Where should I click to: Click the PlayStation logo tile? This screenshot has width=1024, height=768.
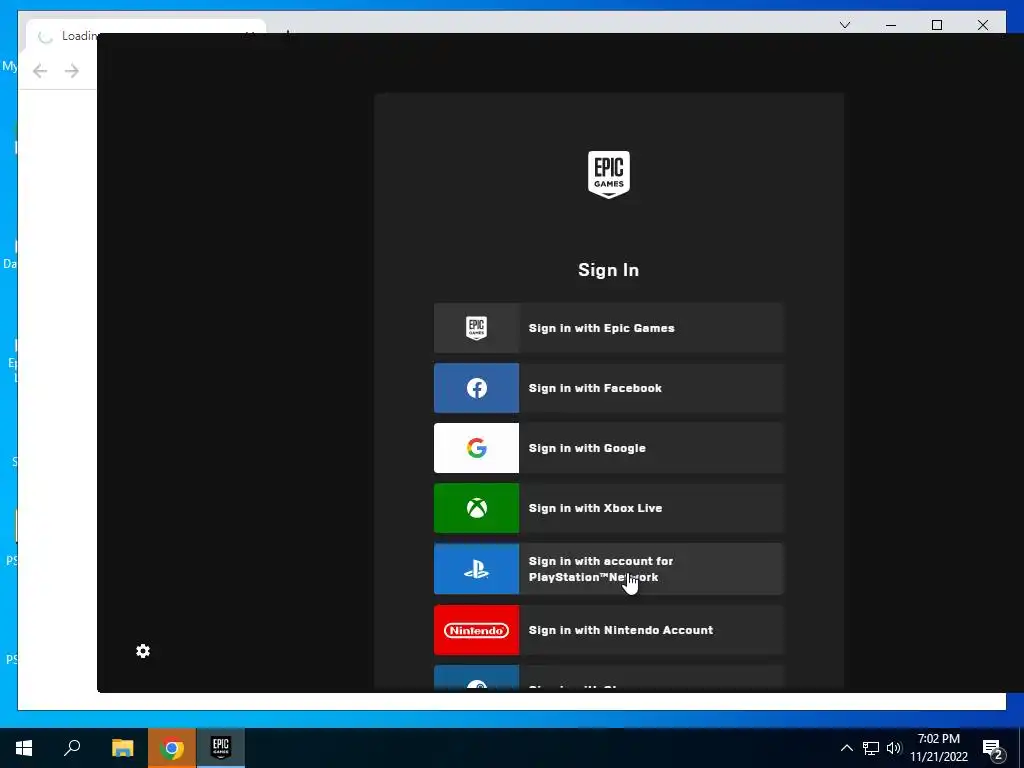point(477,569)
